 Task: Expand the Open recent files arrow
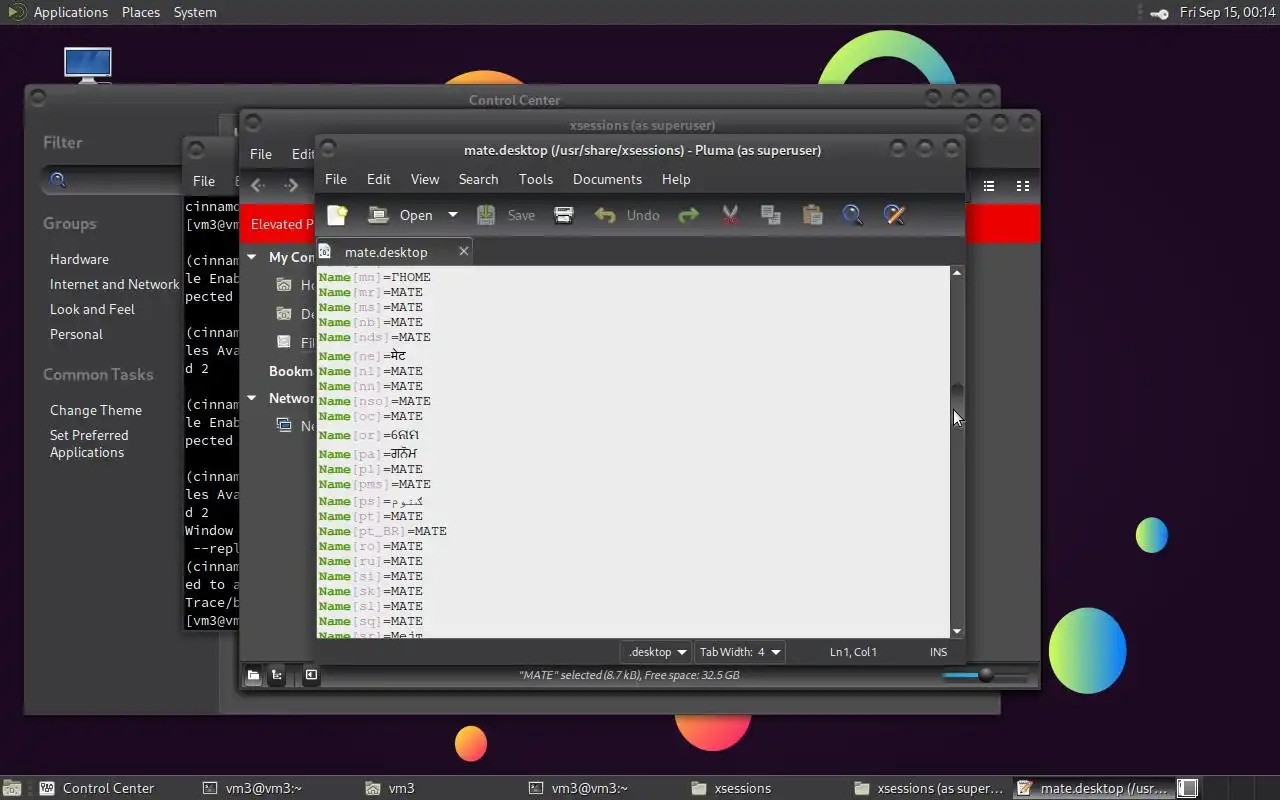pos(452,215)
